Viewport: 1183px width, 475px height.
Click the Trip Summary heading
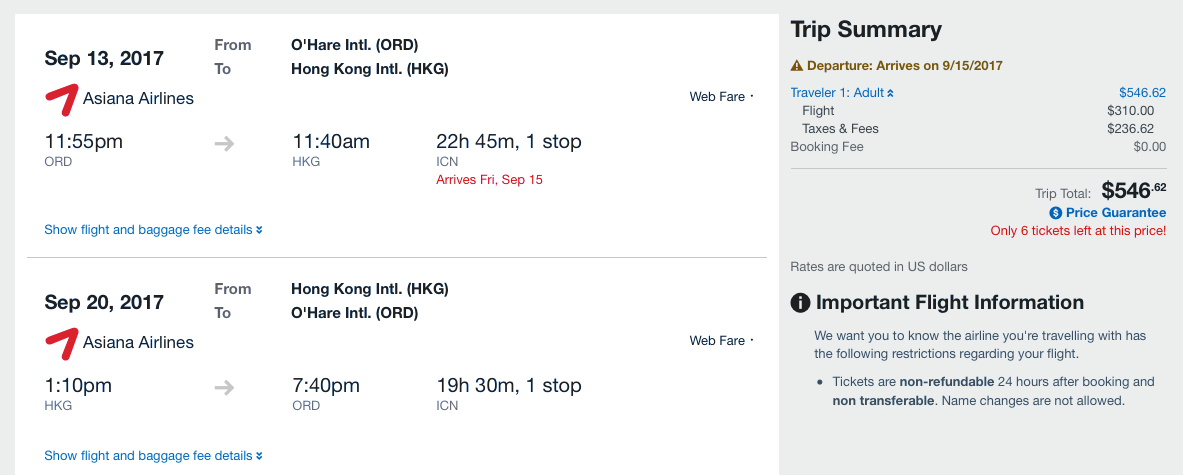866,30
